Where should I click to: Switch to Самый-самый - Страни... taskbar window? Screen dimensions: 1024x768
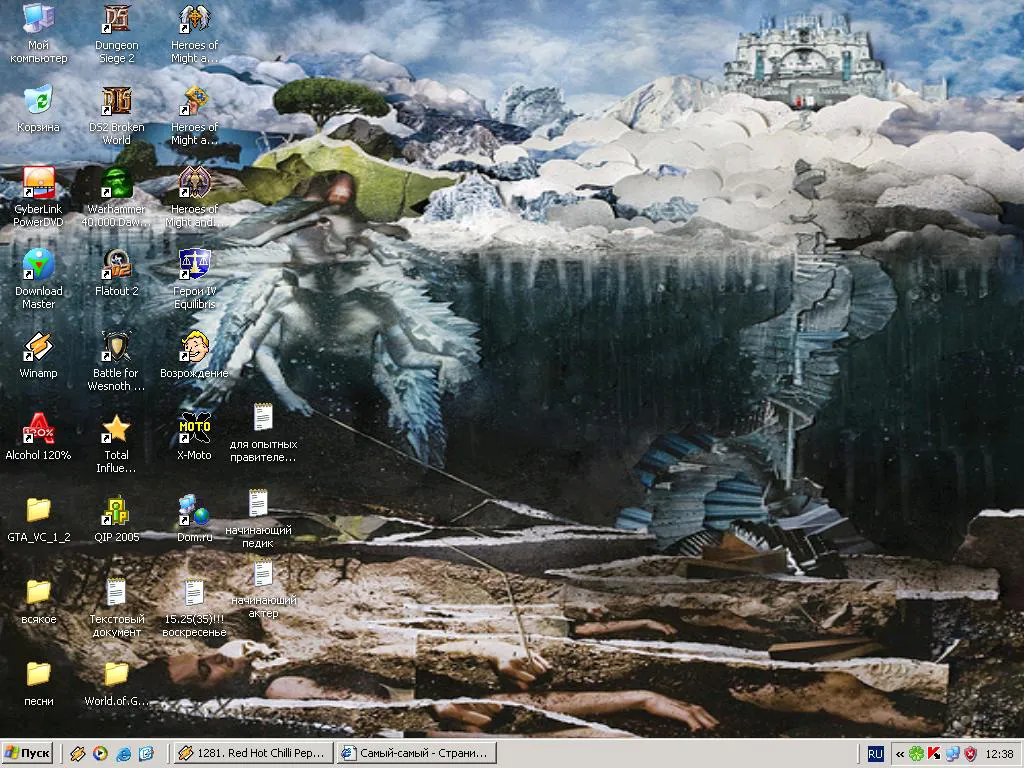417,754
